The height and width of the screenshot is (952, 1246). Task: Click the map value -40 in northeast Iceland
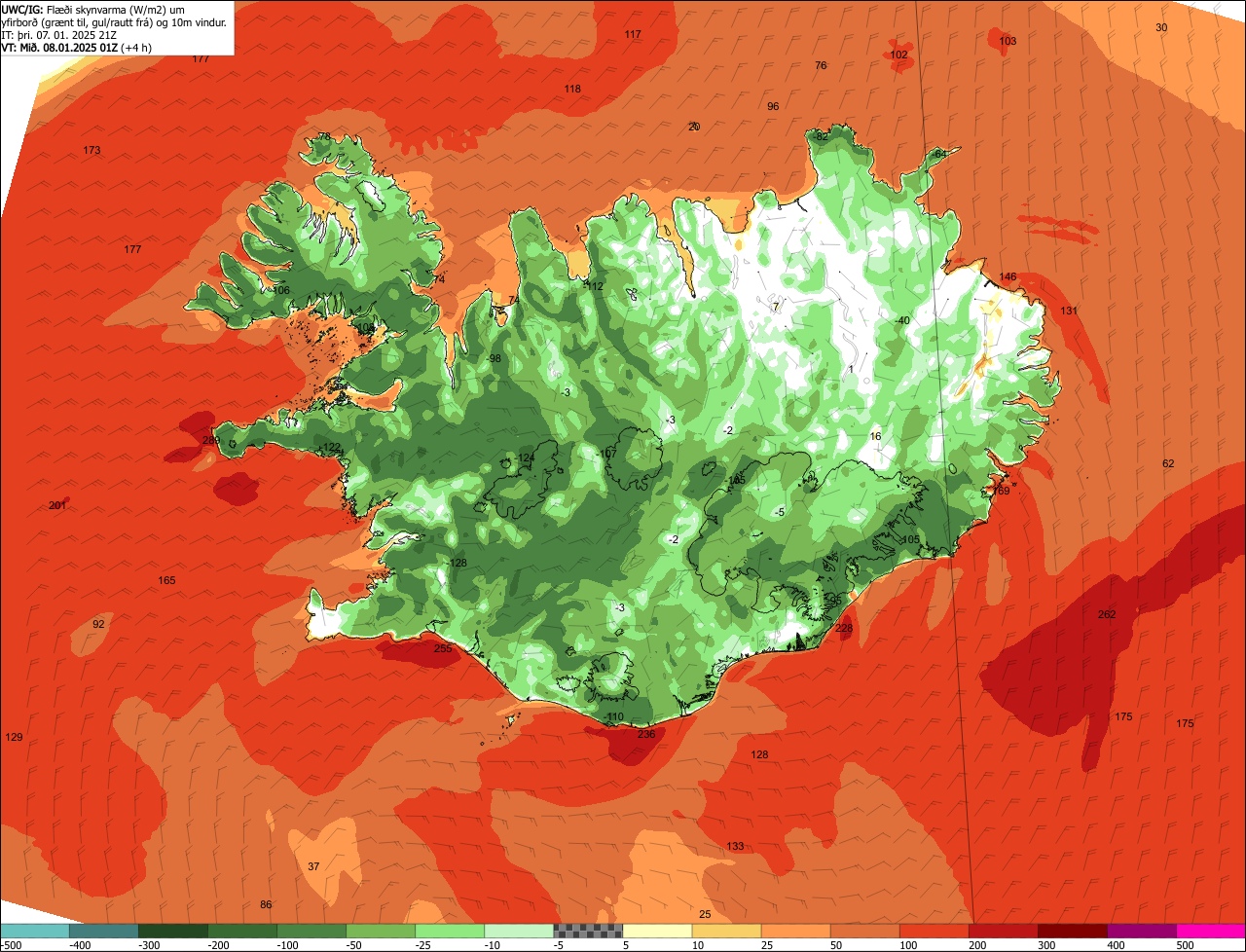tap(901, 321)
